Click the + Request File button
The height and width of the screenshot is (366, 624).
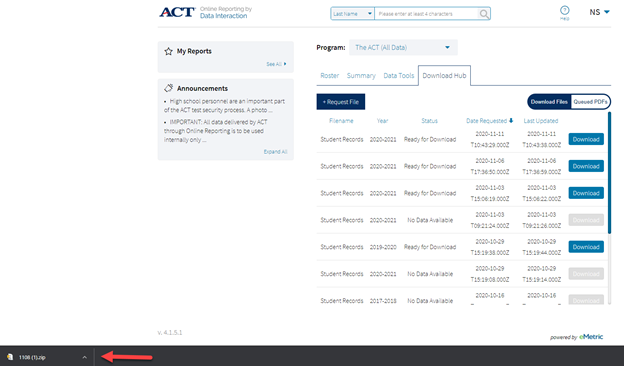point(341,102)
